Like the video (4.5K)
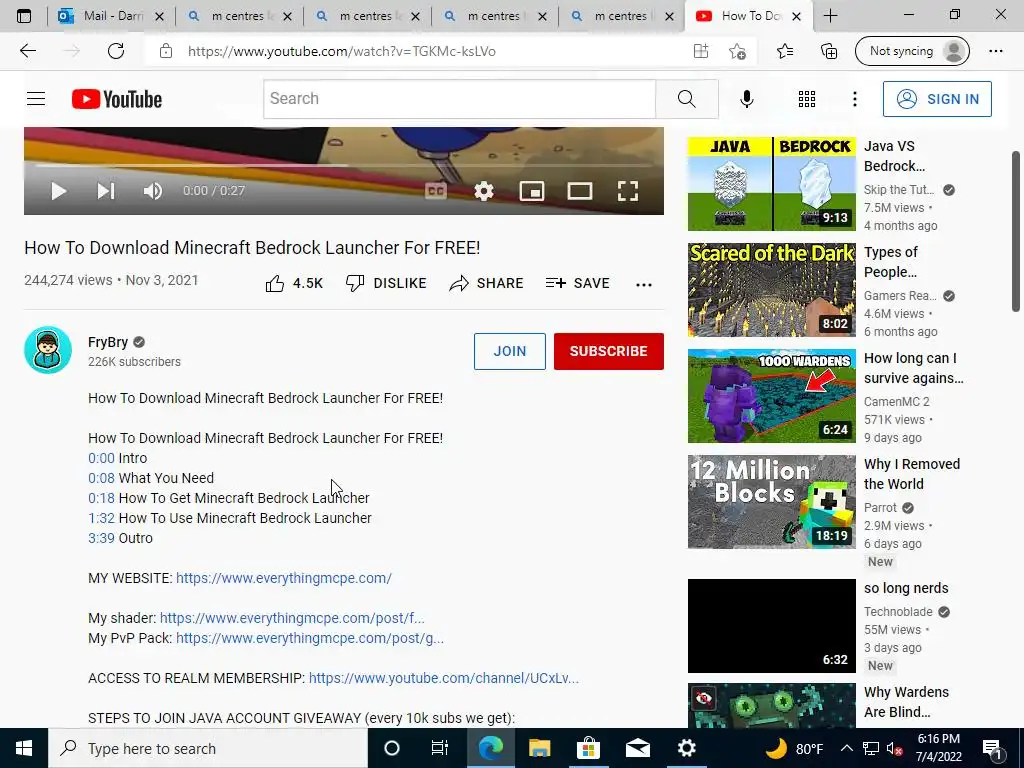Viewport: 1024px width, 768px height. (294, 283)
